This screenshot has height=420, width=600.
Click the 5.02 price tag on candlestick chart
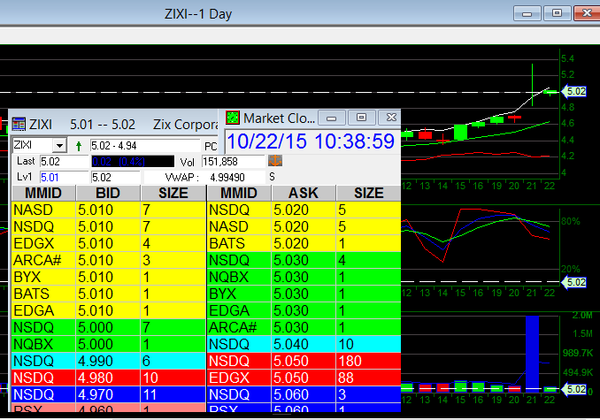(574, 91)
